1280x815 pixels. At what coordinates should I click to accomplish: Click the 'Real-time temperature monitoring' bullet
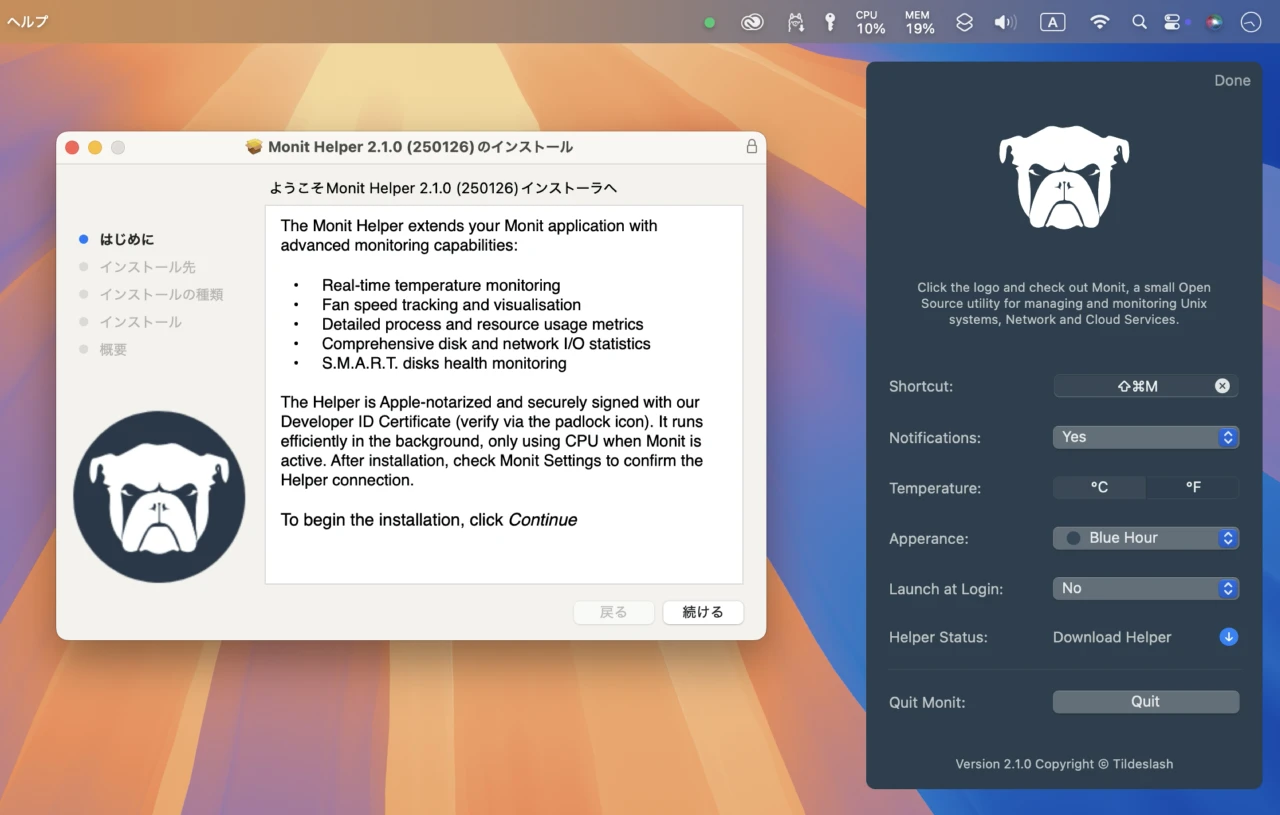[441, 285]
